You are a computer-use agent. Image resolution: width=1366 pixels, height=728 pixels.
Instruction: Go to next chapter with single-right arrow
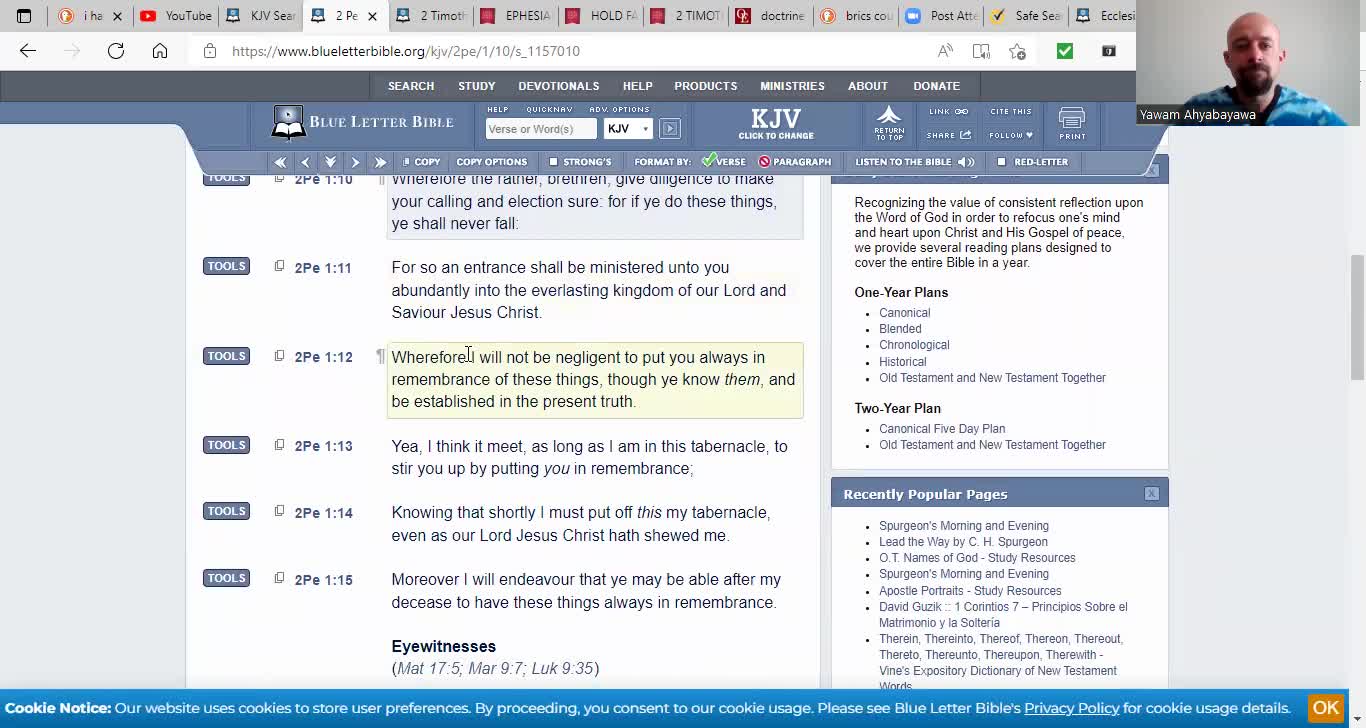(355, 162)
